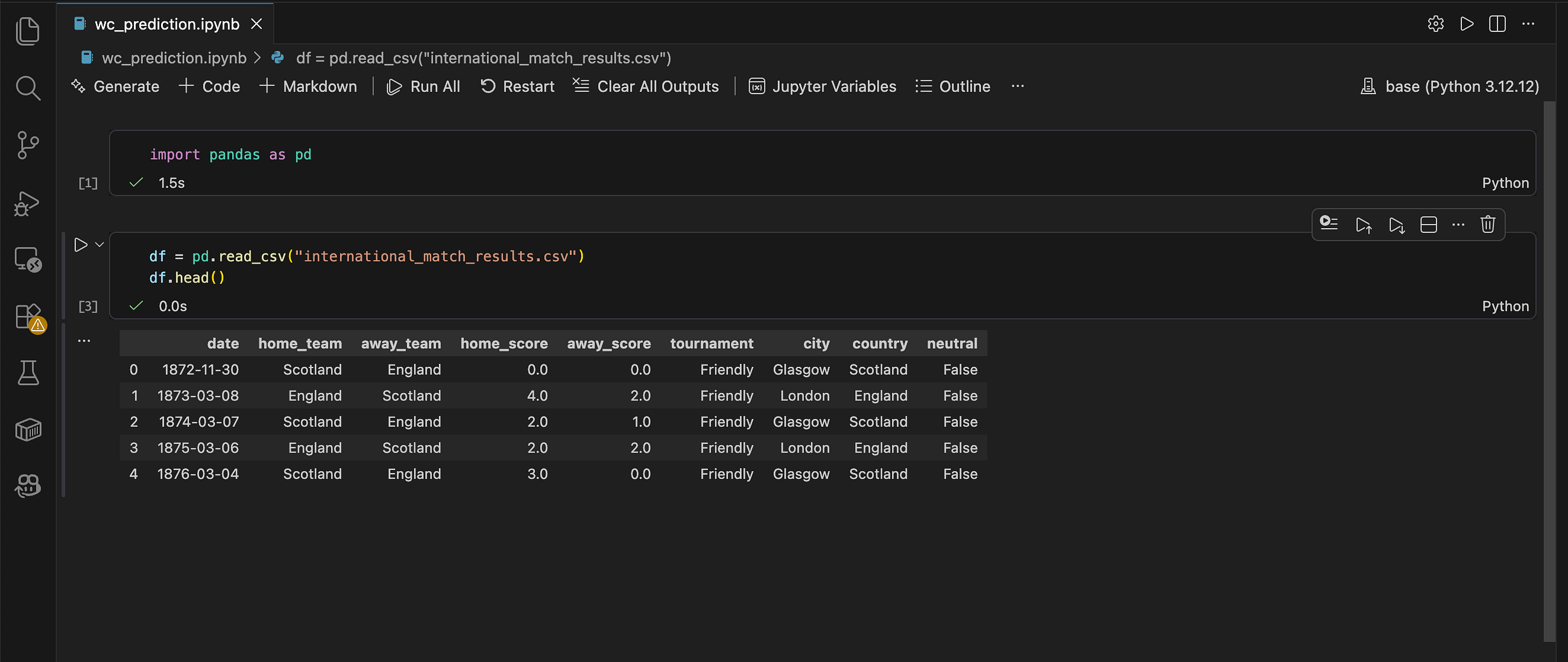Screen dimensions: 1568x662
Task: Click Run All in notebook toolbar
Action: [423, 86]
